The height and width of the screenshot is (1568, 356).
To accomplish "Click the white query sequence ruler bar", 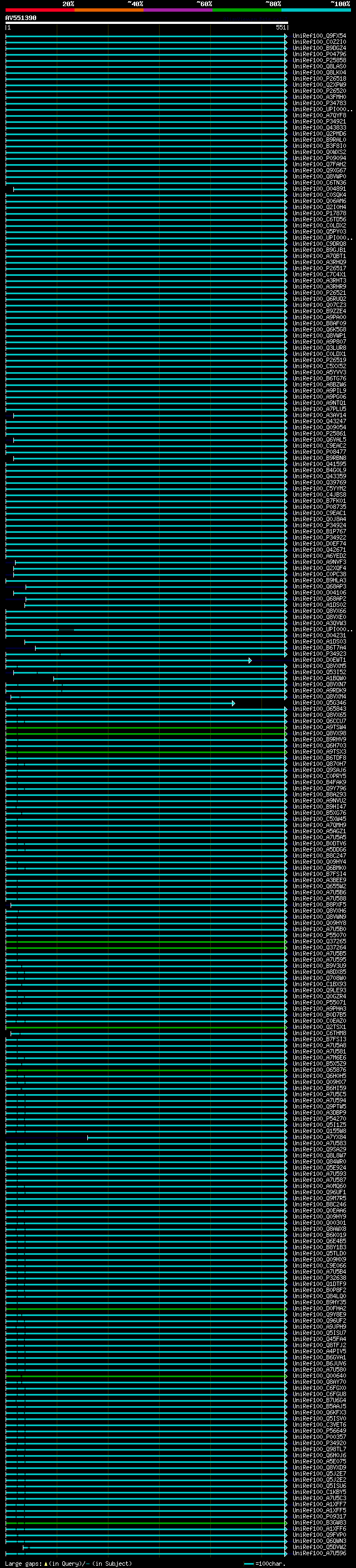I will pos(147,22).
